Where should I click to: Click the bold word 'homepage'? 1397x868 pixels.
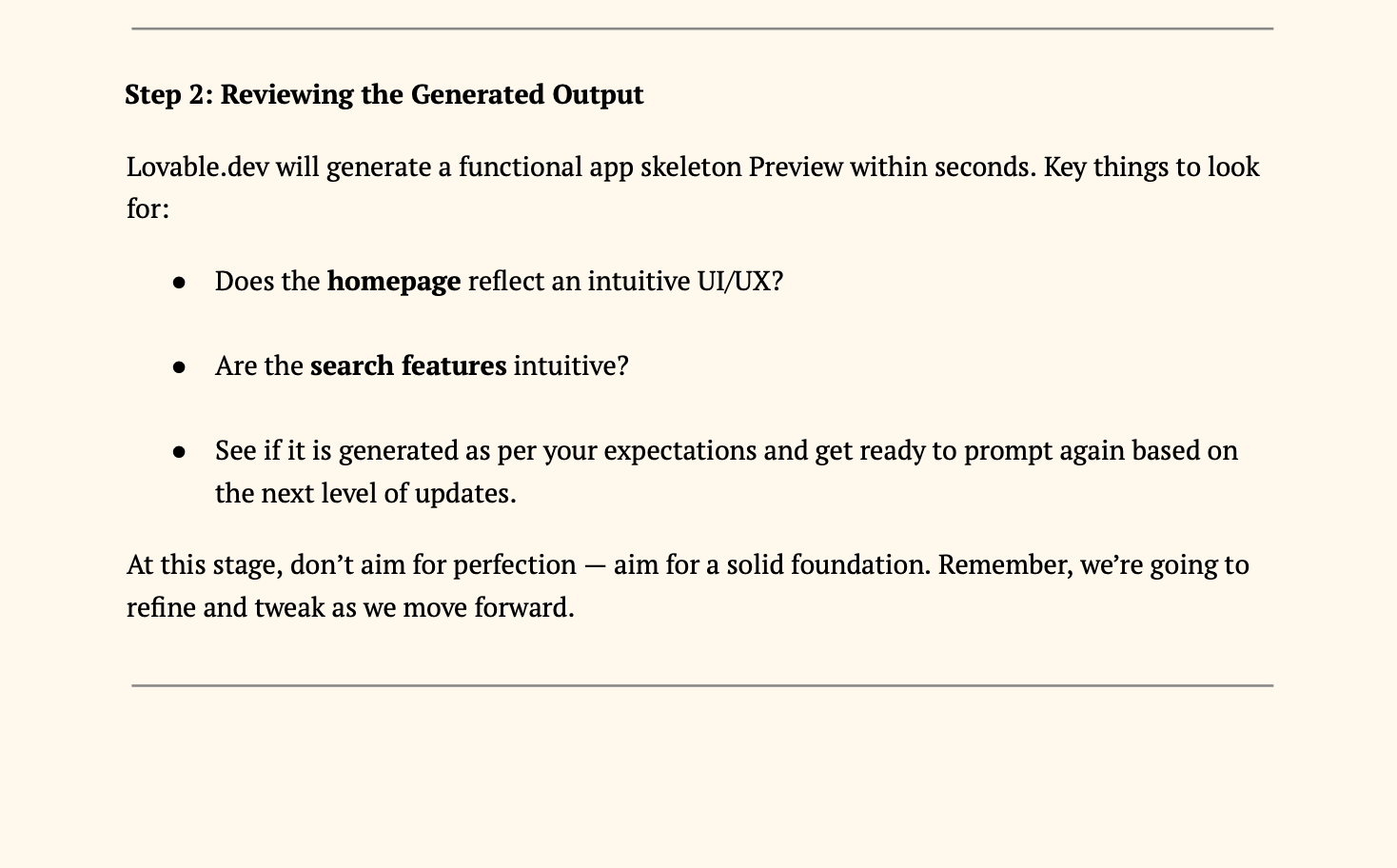click(394, 282)
